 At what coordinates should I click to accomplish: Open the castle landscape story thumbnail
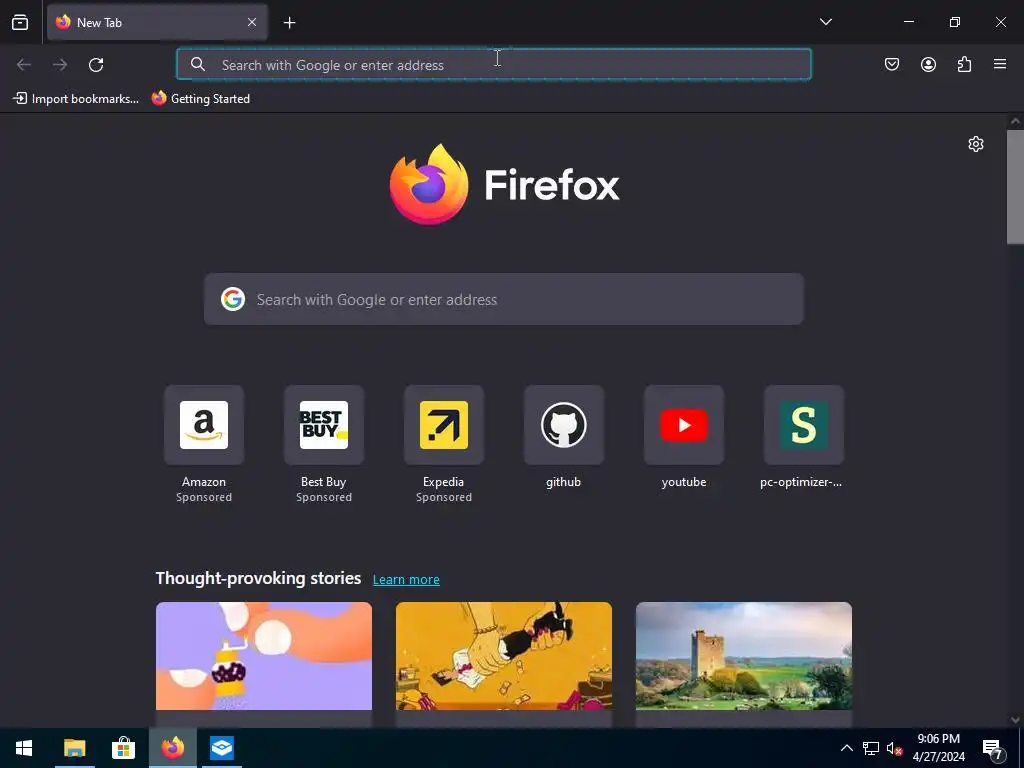tap(744, 656)
